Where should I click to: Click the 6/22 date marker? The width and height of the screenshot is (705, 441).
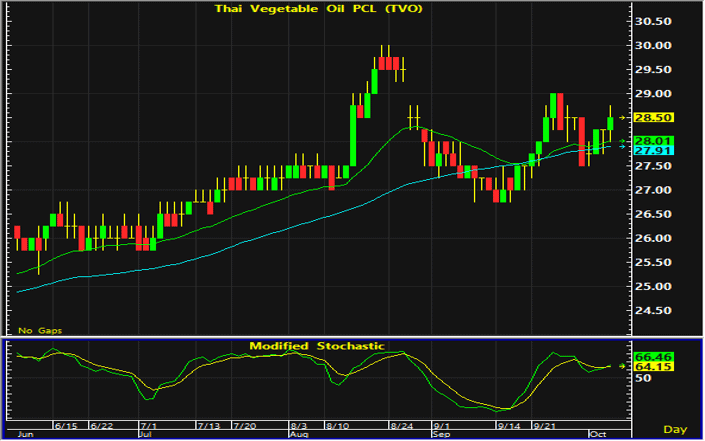pyautogui.click(x=102, y=425)
